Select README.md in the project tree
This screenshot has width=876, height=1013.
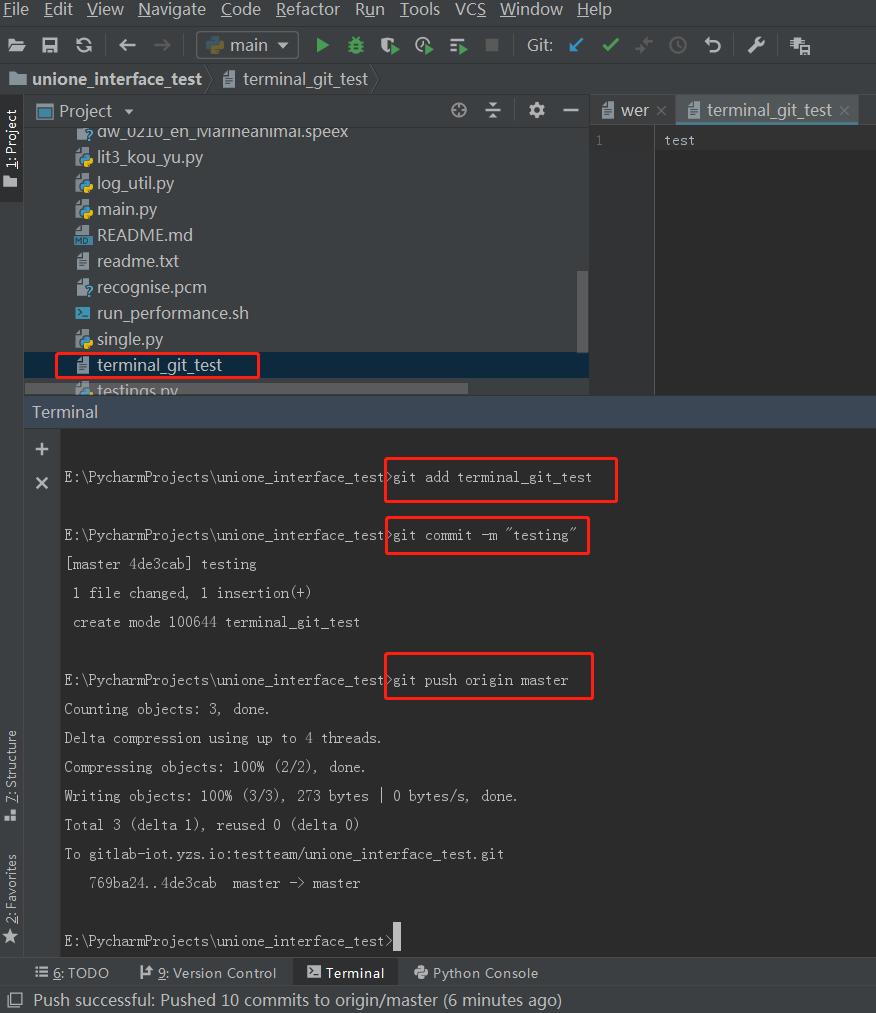tap(144, 235)
